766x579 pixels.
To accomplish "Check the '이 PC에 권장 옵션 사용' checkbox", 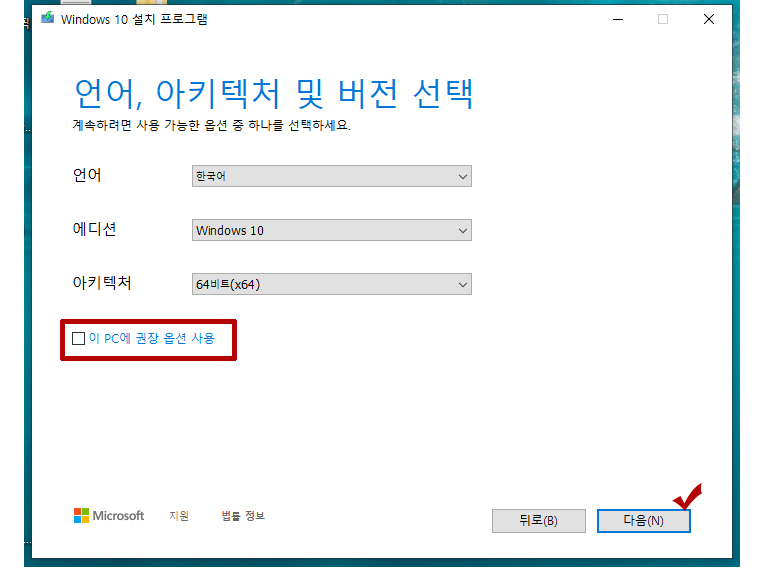I will click(x=78, y=338).
